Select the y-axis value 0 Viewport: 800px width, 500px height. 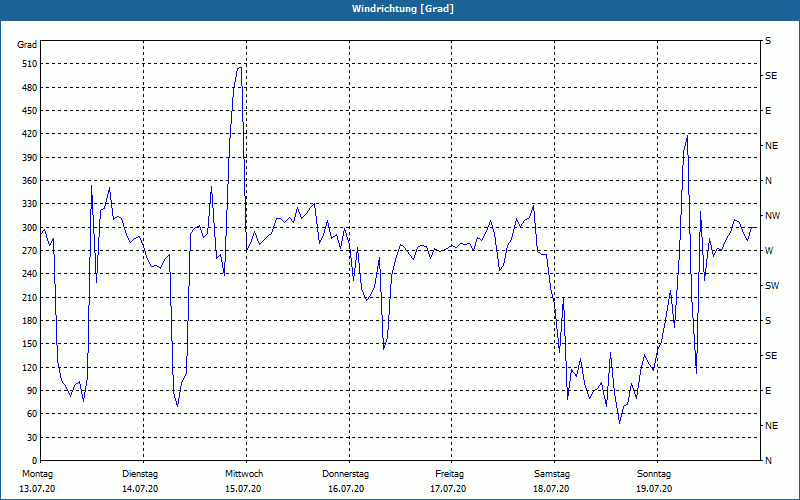click(x=35, y=461)
